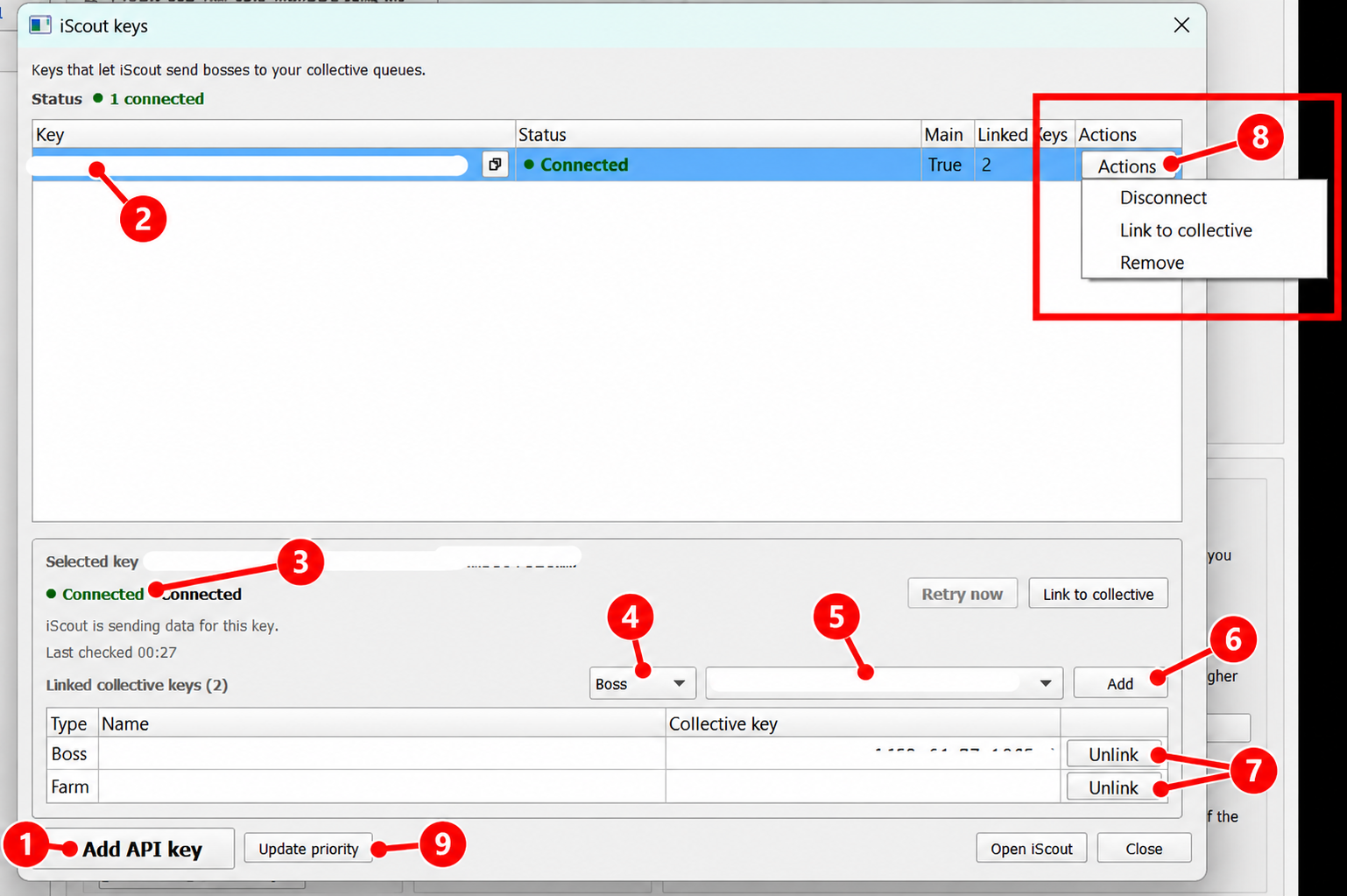Click the Main column header
This screenshot has height=896, width=1347.
[947, 135]
